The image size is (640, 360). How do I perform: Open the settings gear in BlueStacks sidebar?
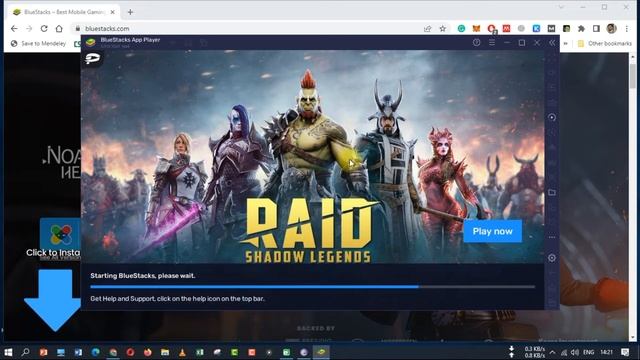(552, 258)
